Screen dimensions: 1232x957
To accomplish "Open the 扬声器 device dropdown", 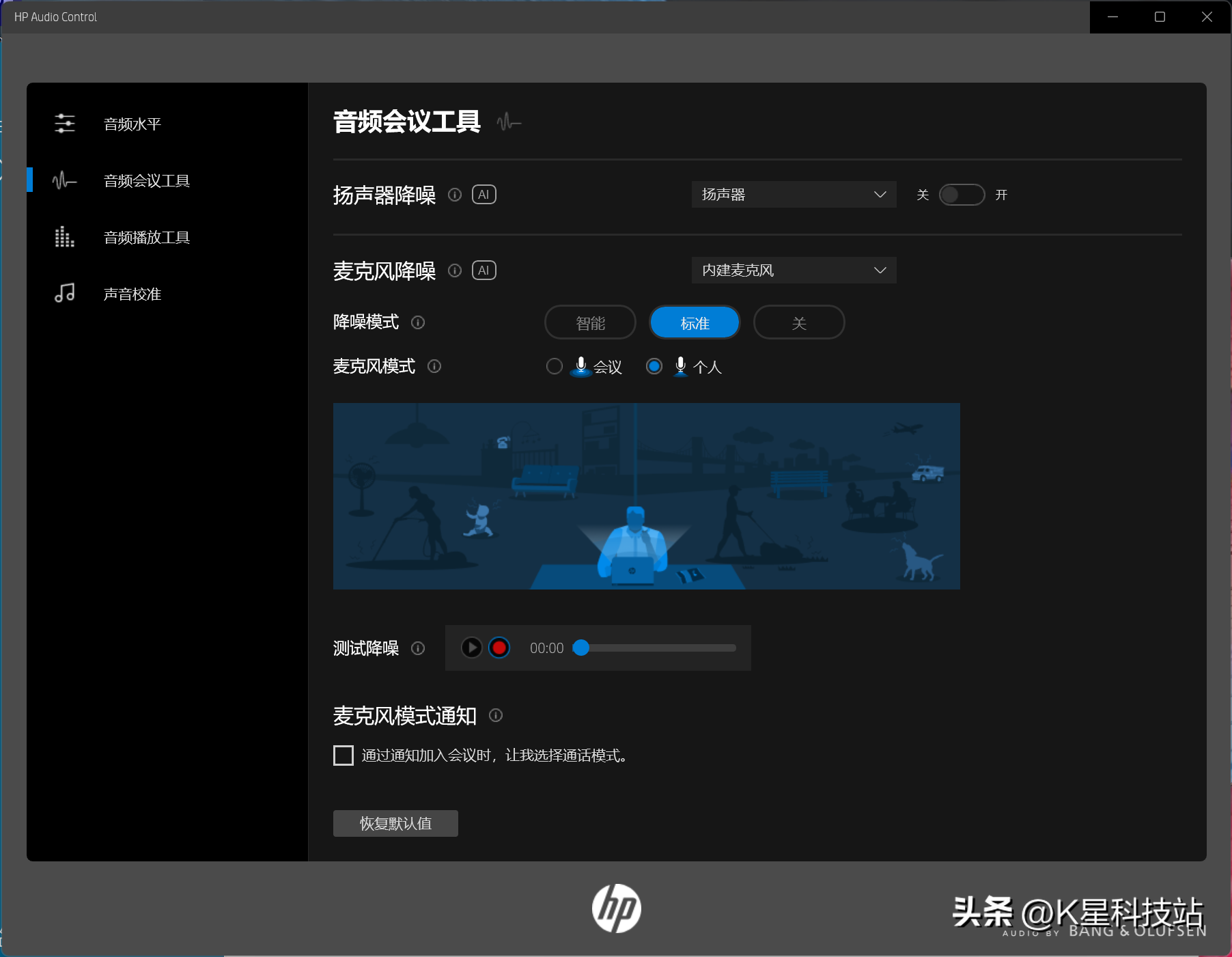I will [794, 195].
